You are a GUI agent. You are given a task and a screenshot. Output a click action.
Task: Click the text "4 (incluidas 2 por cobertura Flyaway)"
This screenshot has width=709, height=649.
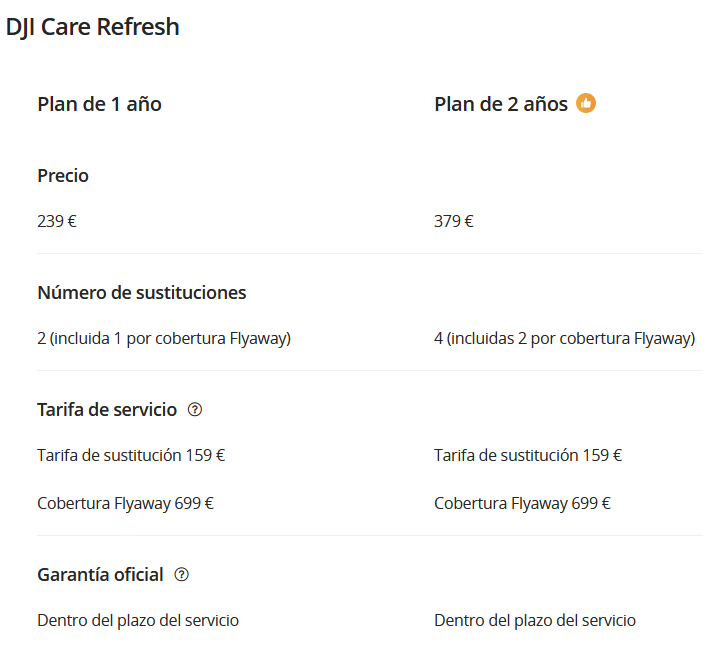click(x=564, y=338)
